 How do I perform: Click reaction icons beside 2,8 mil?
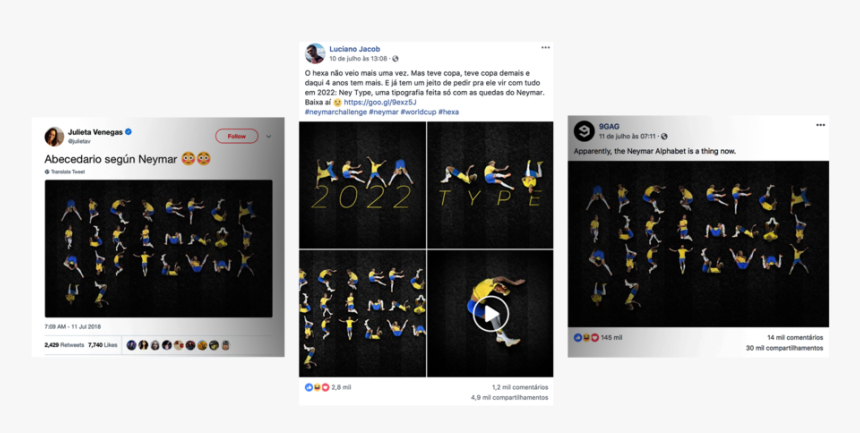tap(317, 387)
